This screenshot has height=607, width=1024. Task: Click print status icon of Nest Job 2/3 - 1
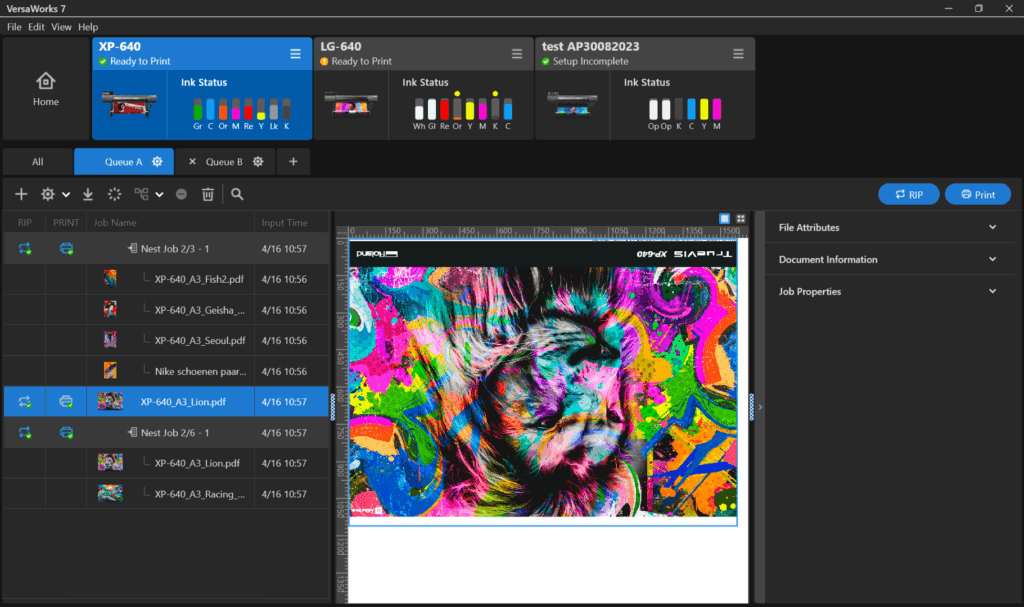click(66, 249)
